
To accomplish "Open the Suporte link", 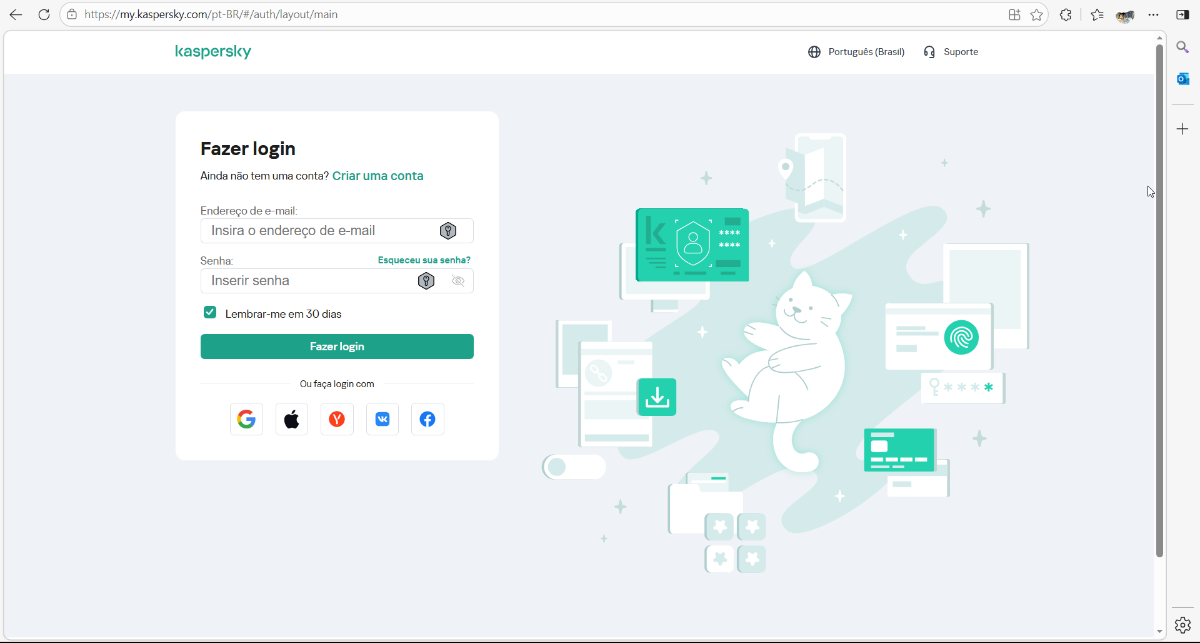I will pos(961,52).
